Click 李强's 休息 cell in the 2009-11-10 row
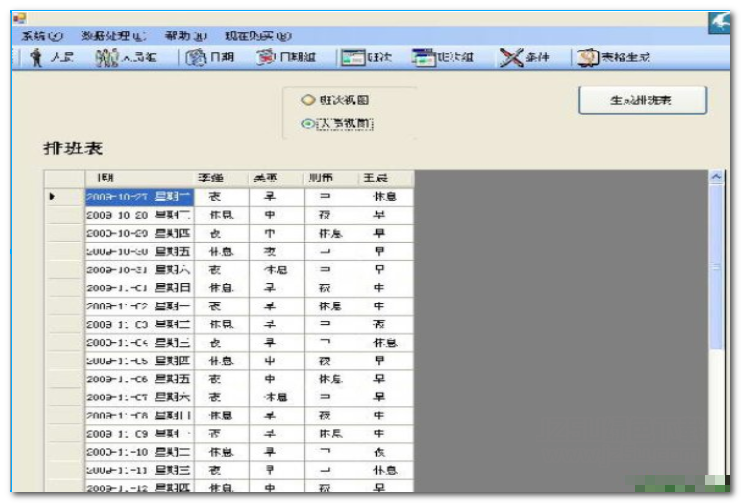Screen dimensions: 741x503 pos(221,452)
